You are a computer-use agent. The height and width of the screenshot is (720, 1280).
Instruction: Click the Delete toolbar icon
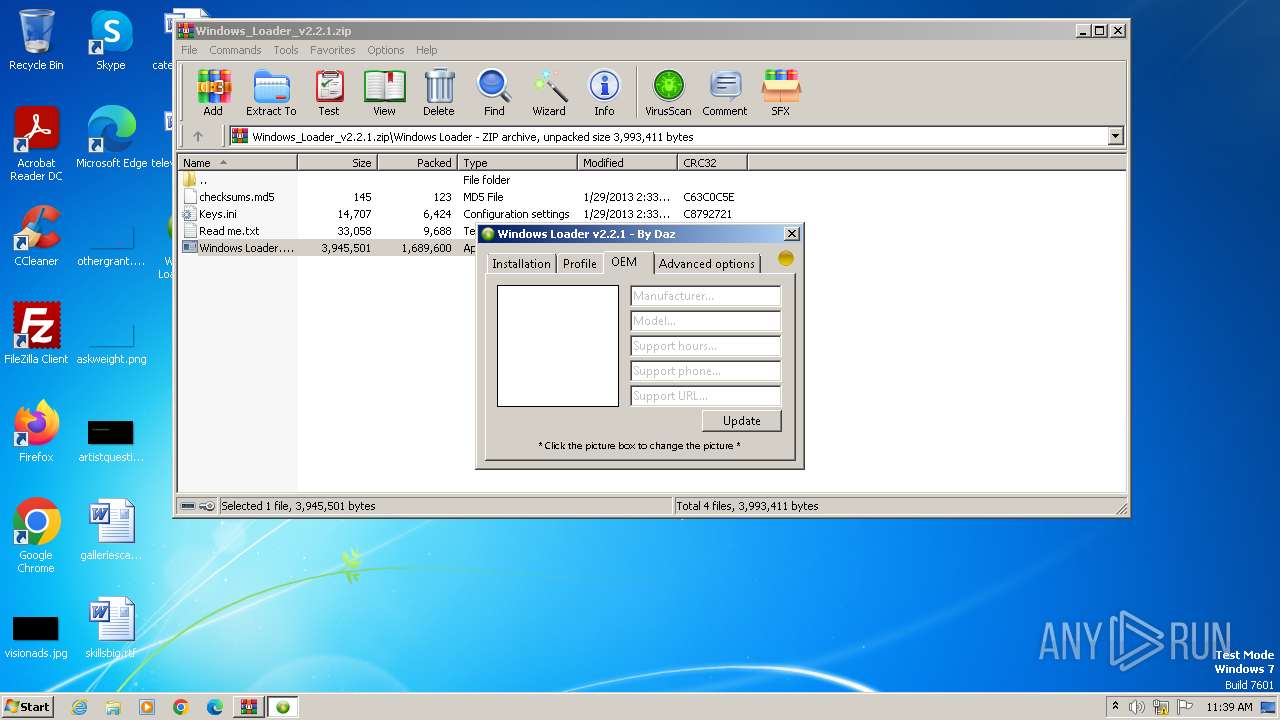pos(438,93)
